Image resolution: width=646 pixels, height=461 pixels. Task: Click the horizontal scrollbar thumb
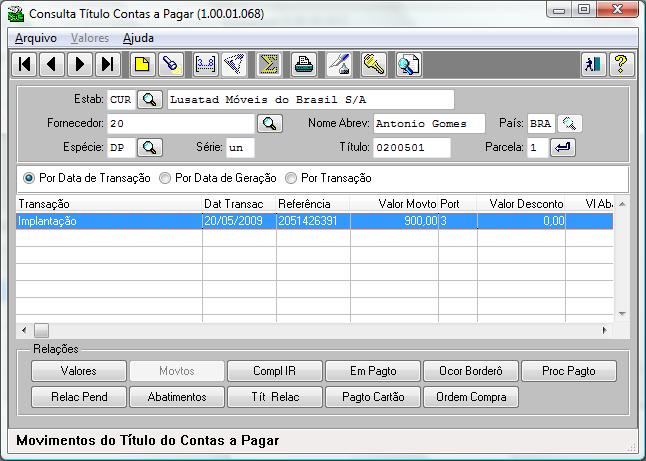pos(41,330)
